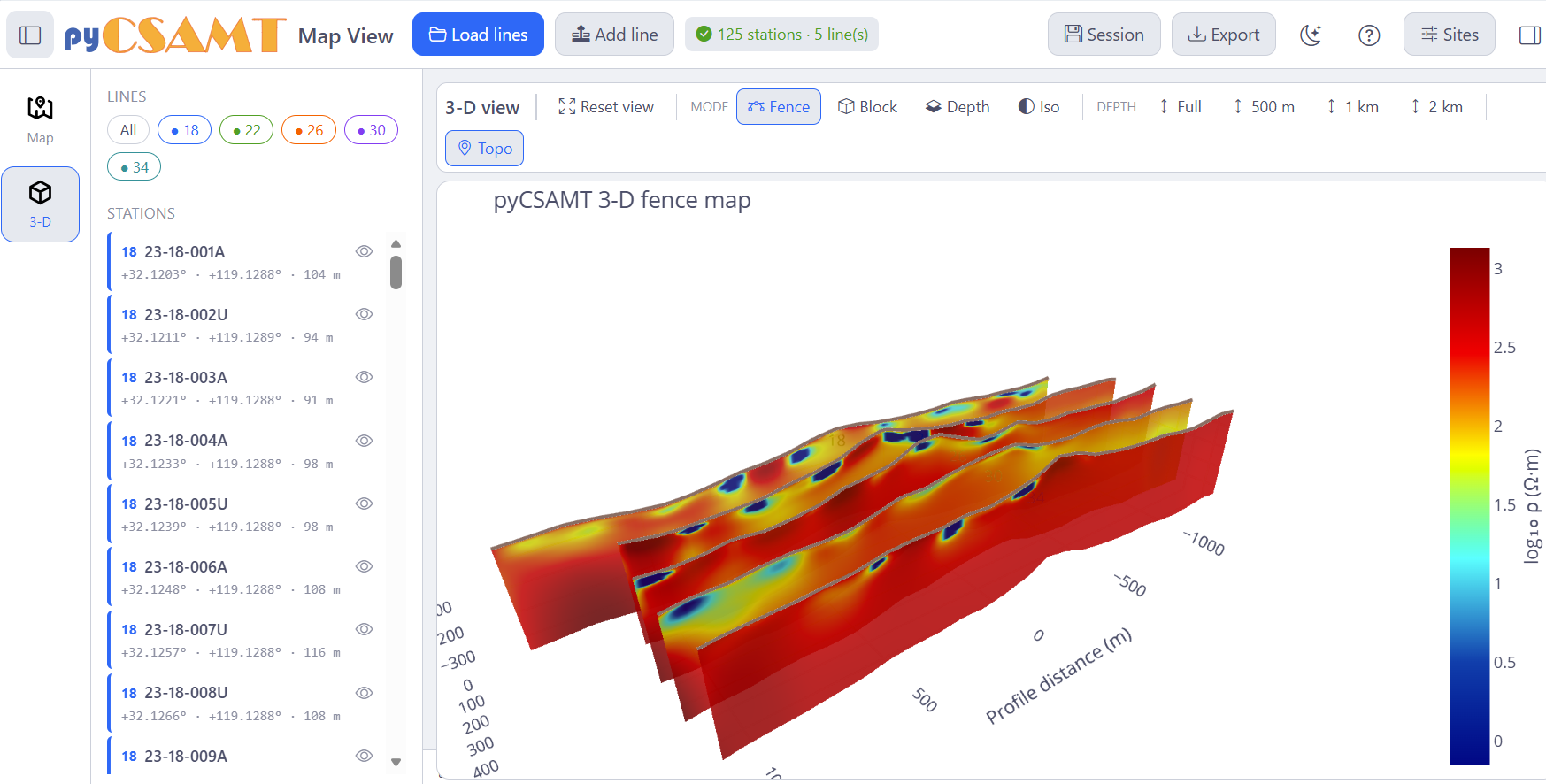
Task: Click the Load lines button
Action: 478,35
